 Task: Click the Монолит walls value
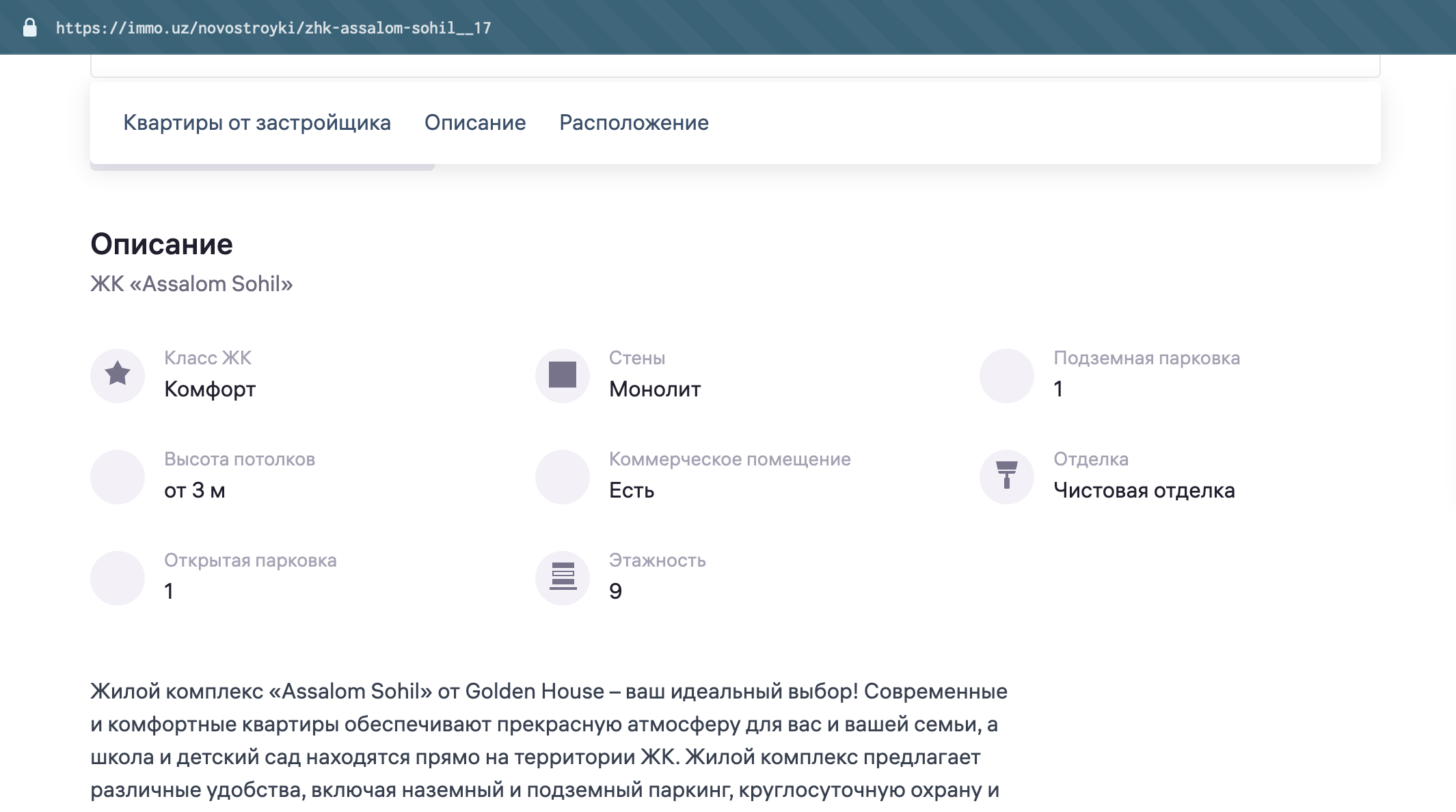coord(655,389)
